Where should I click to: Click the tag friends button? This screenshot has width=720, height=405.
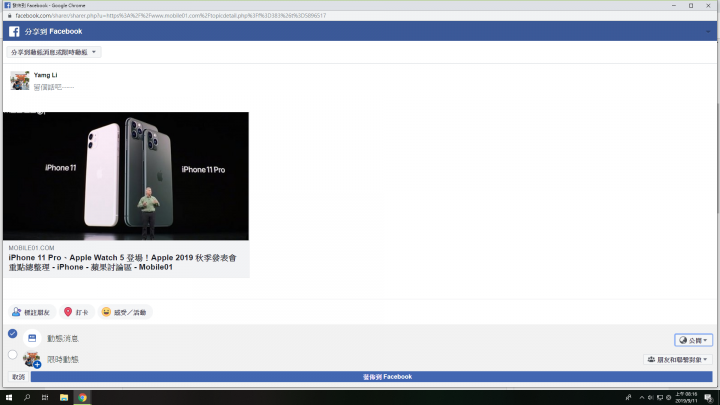pos(32,312)
